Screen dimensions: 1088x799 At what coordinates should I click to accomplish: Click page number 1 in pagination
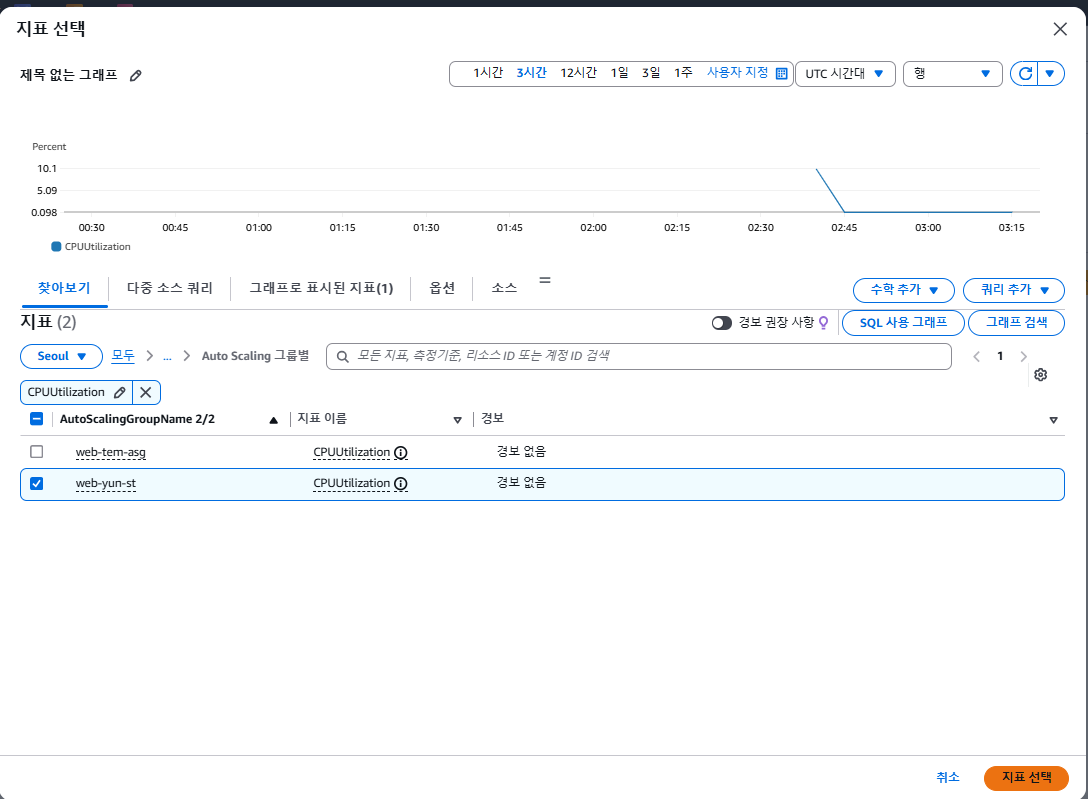[x=1000, y=356]
